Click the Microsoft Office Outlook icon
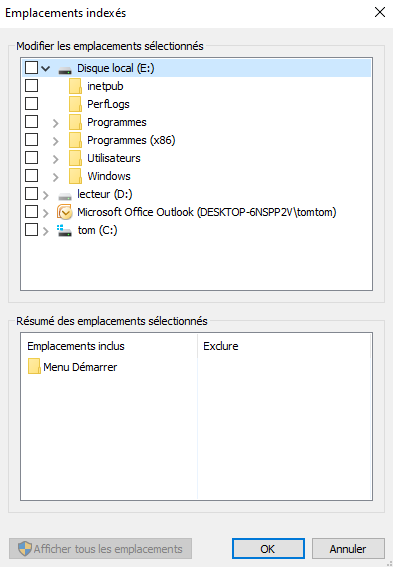The image size is (393, 567). click(x=65, y=212)
